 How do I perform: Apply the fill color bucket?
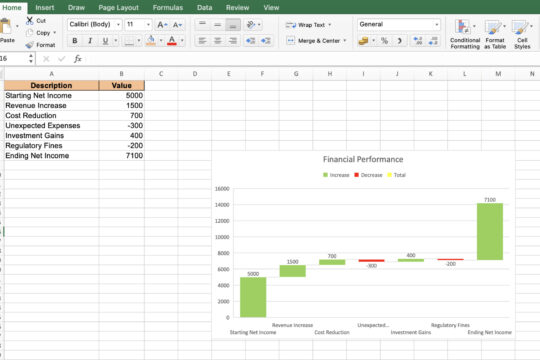click(151, 40)
